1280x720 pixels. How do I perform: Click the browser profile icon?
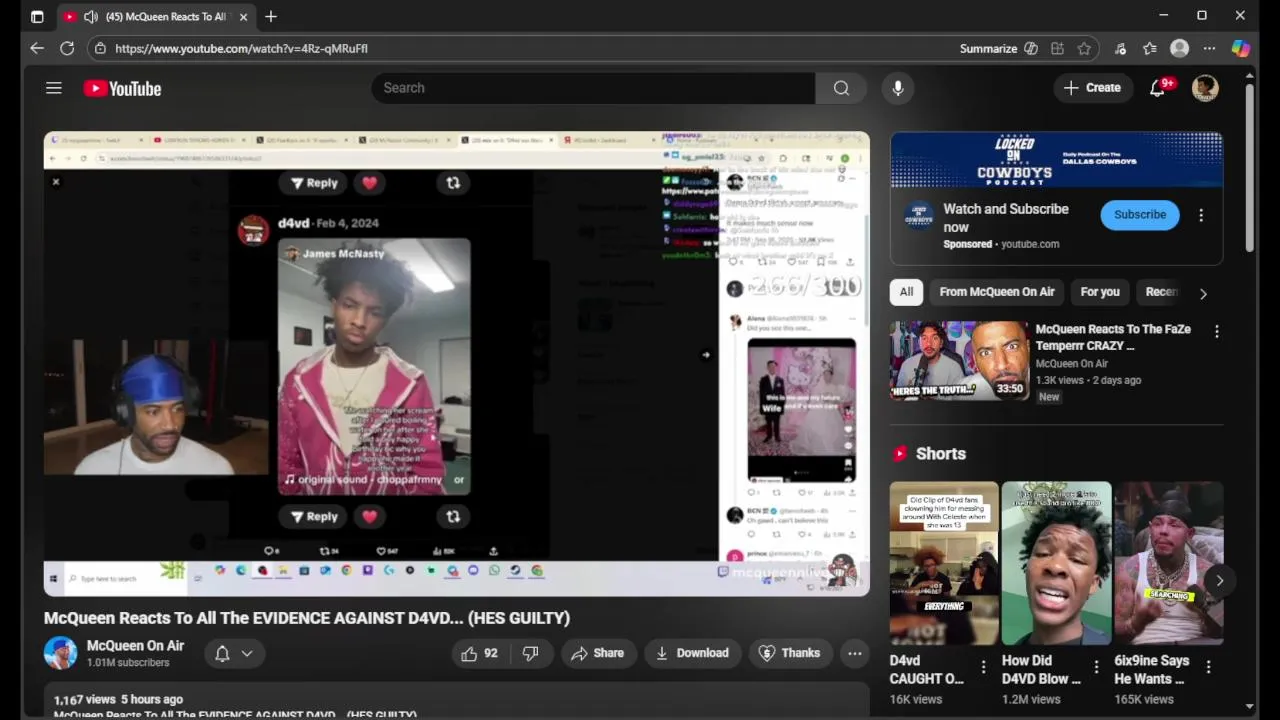(1180, 48)
